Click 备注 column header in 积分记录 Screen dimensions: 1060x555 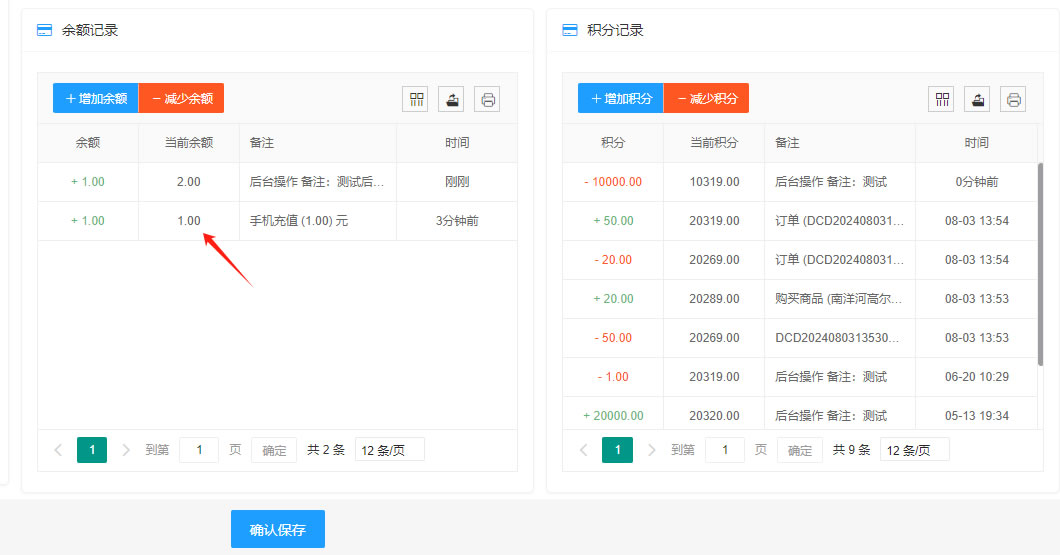[840, 143]
